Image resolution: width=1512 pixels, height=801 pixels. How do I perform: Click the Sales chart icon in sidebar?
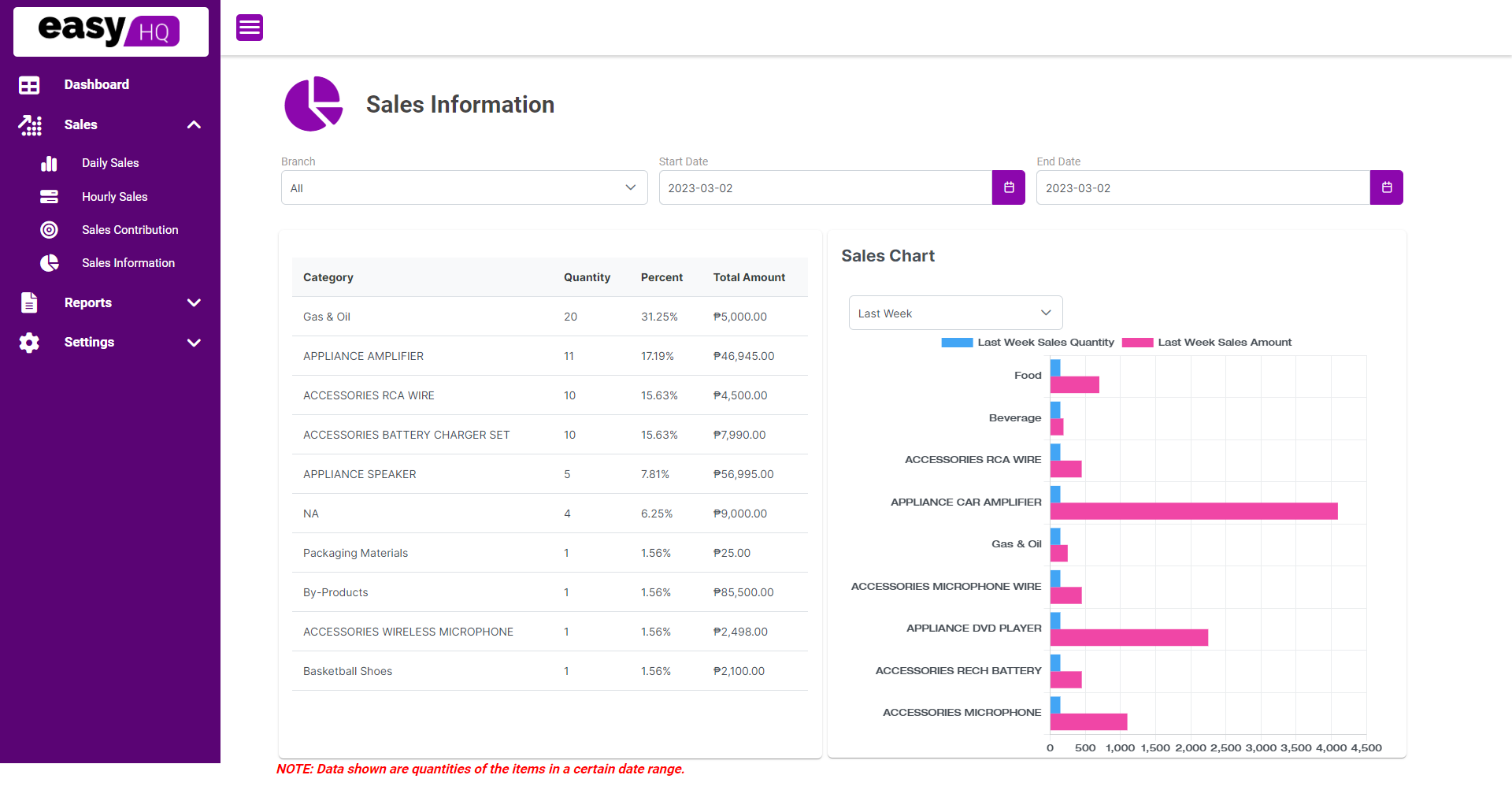(30, 125)
